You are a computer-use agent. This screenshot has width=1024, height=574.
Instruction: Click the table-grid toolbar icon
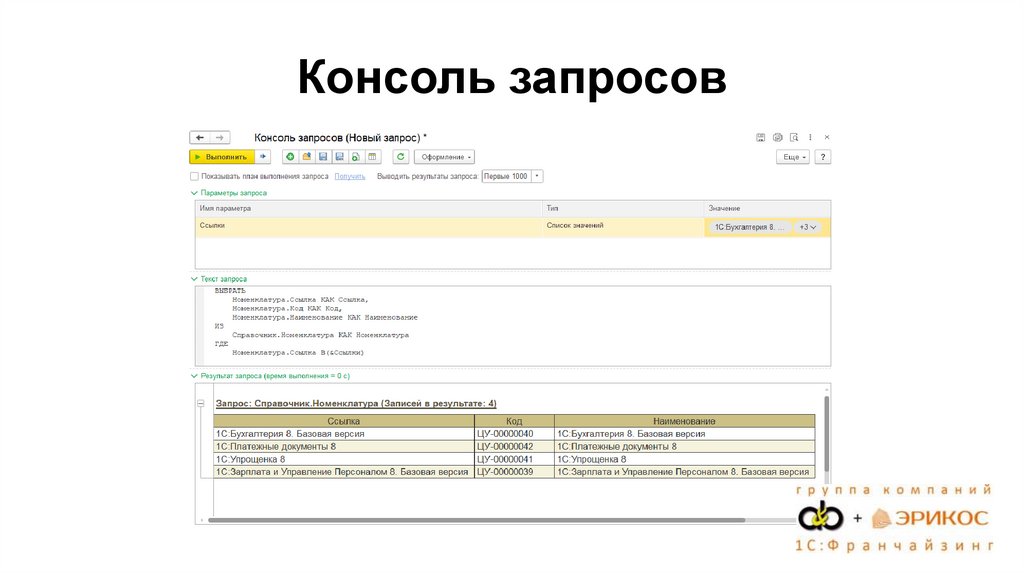coord(372,157)
